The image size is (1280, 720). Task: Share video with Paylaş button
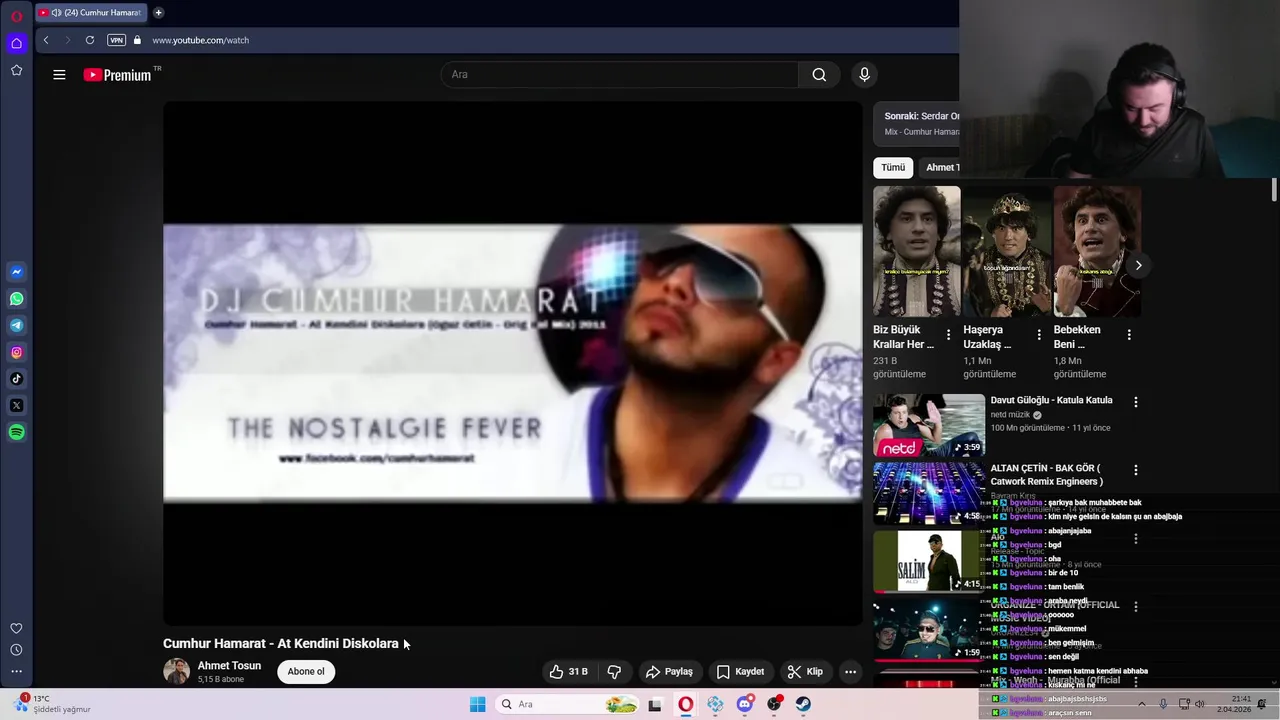click(x=669, y=672)
